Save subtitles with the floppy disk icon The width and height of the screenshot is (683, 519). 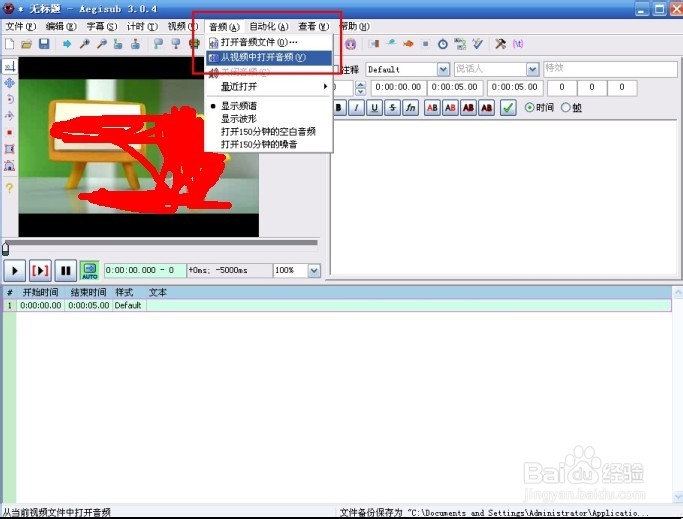pyautogui.click(x=44, y=44)
